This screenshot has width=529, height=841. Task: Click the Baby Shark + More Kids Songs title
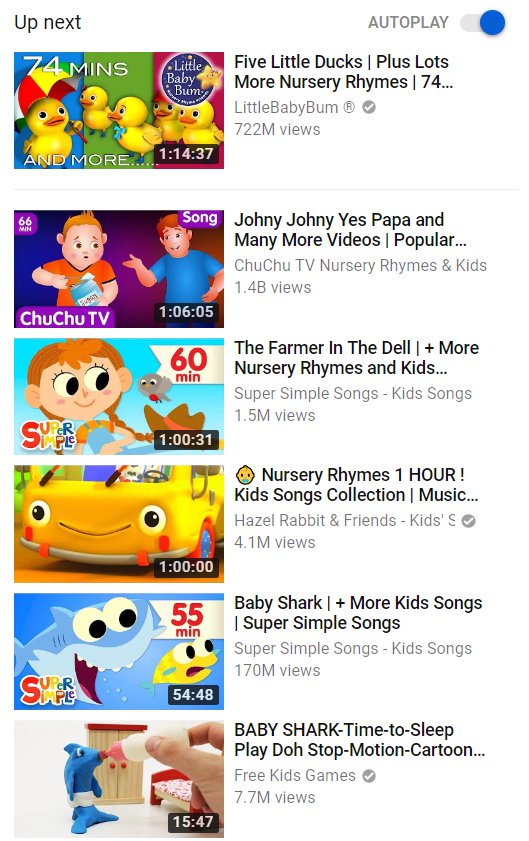coord(358,613)
